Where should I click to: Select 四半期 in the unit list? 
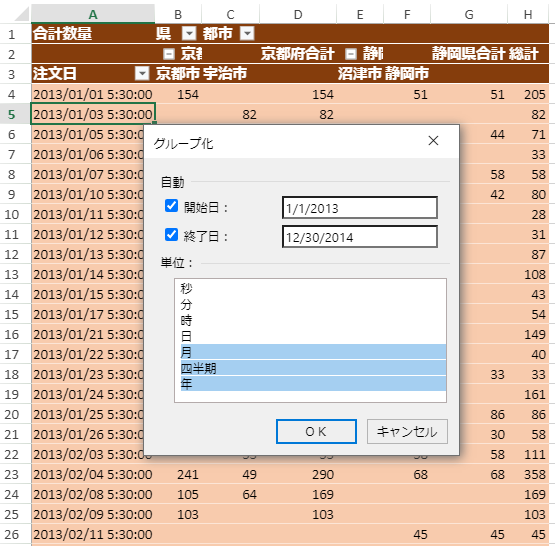pos(313,368)
